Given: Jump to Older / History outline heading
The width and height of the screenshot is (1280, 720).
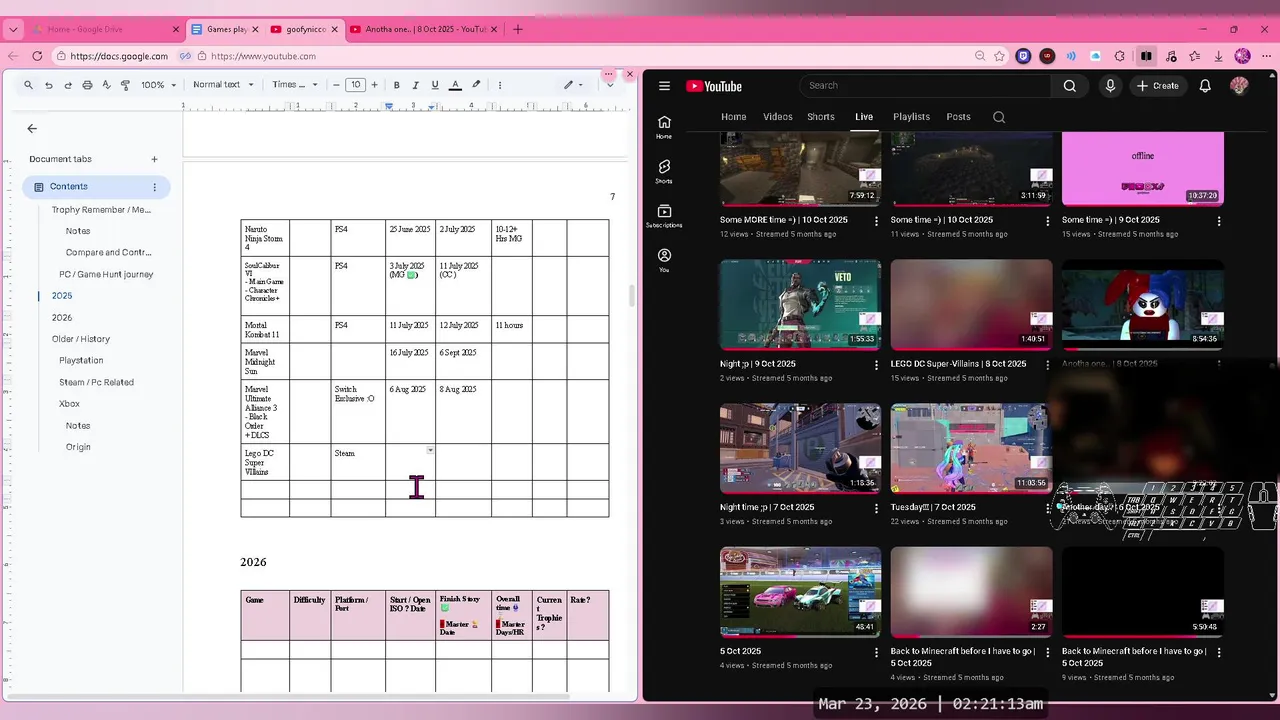Looking at the screenshot, I should 81,339.
